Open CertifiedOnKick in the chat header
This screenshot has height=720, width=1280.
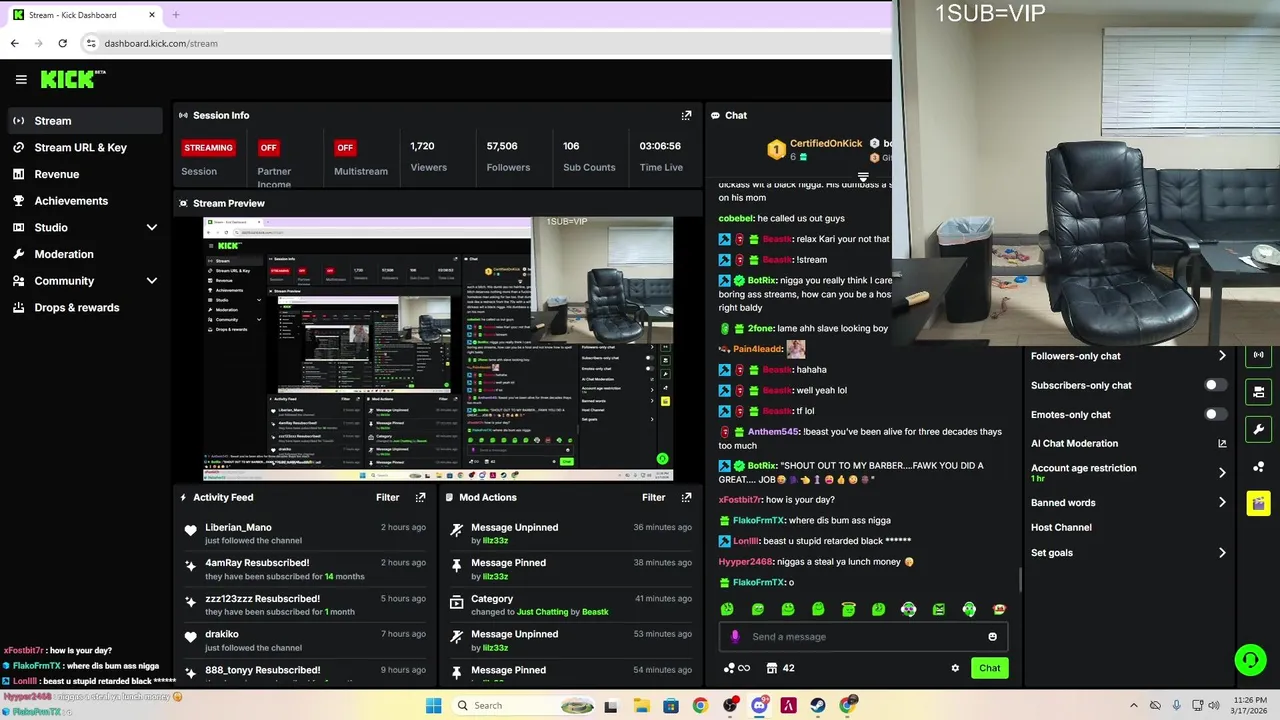[826, 144]
